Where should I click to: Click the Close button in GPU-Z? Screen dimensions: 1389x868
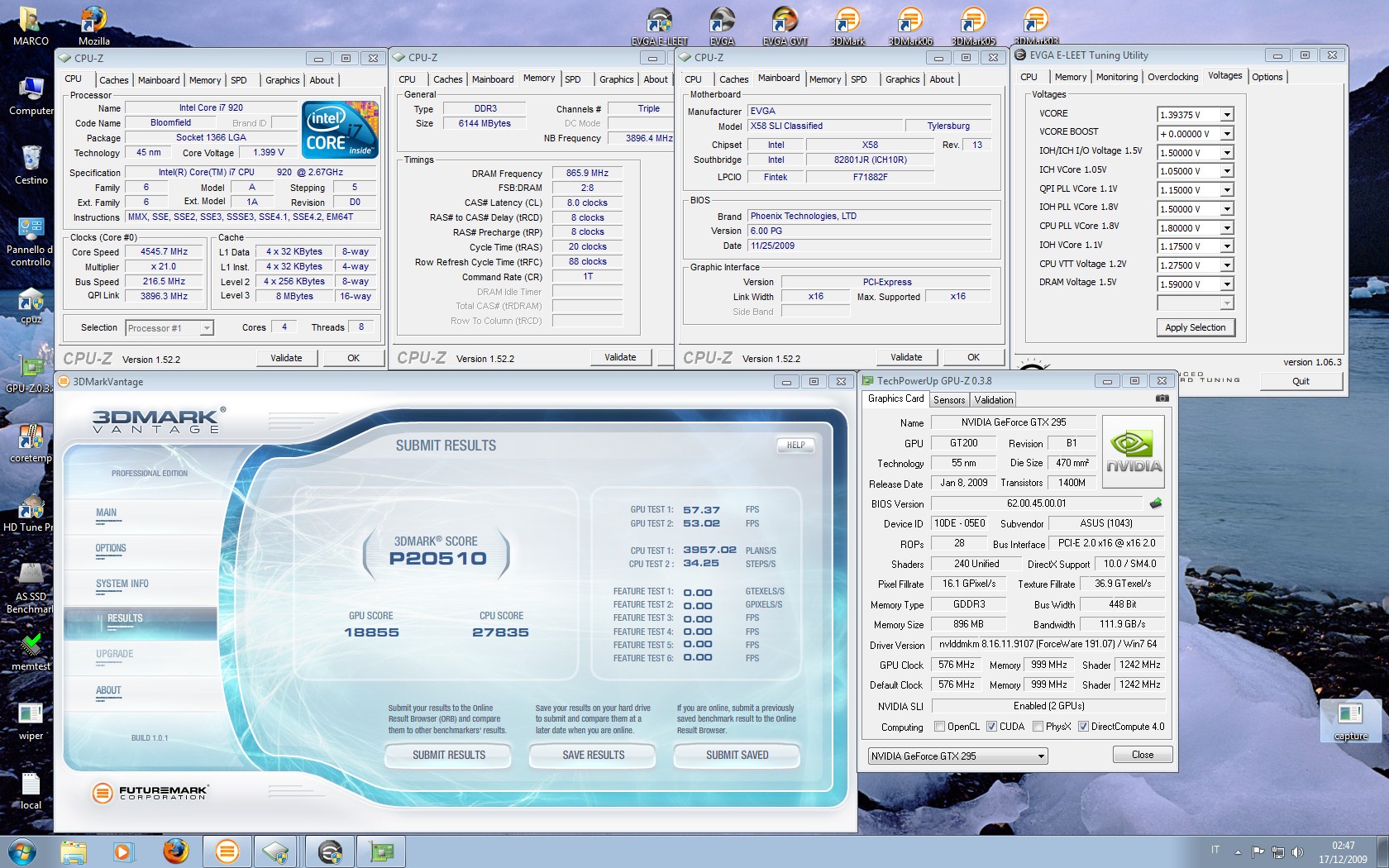pyautogui.click(x=1143, y=755)
